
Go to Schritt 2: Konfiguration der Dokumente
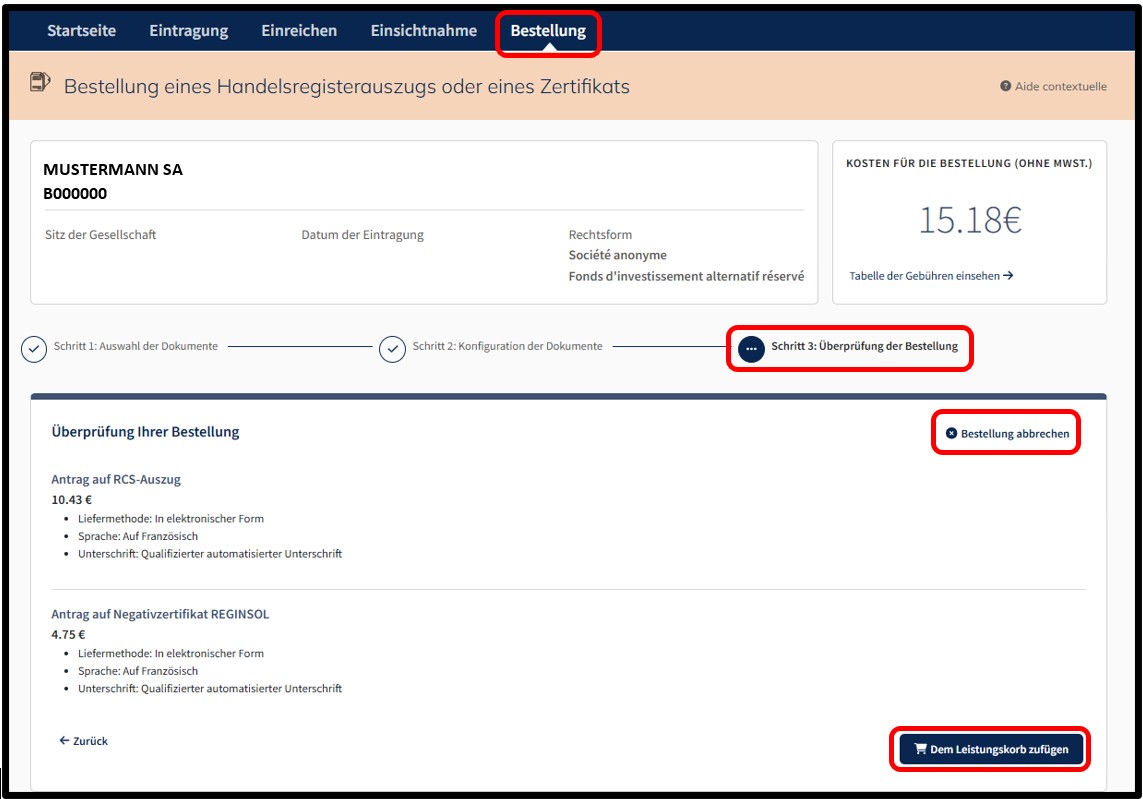(x=507, y=346)
